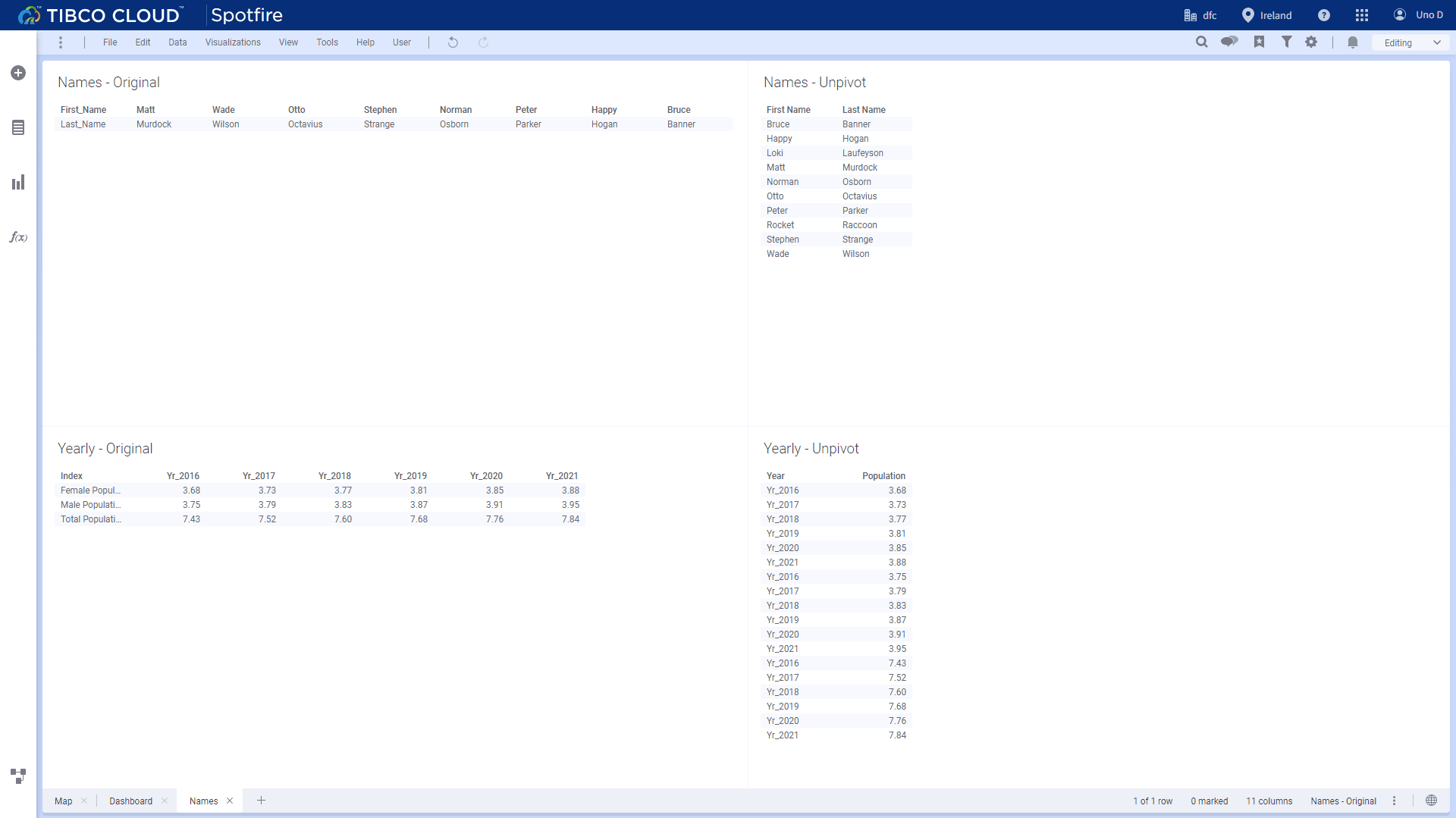Image resolution: width=1456 pixels, height=818 pixels.
Task: Click the Spotfire product name
Action: [246, 15]
